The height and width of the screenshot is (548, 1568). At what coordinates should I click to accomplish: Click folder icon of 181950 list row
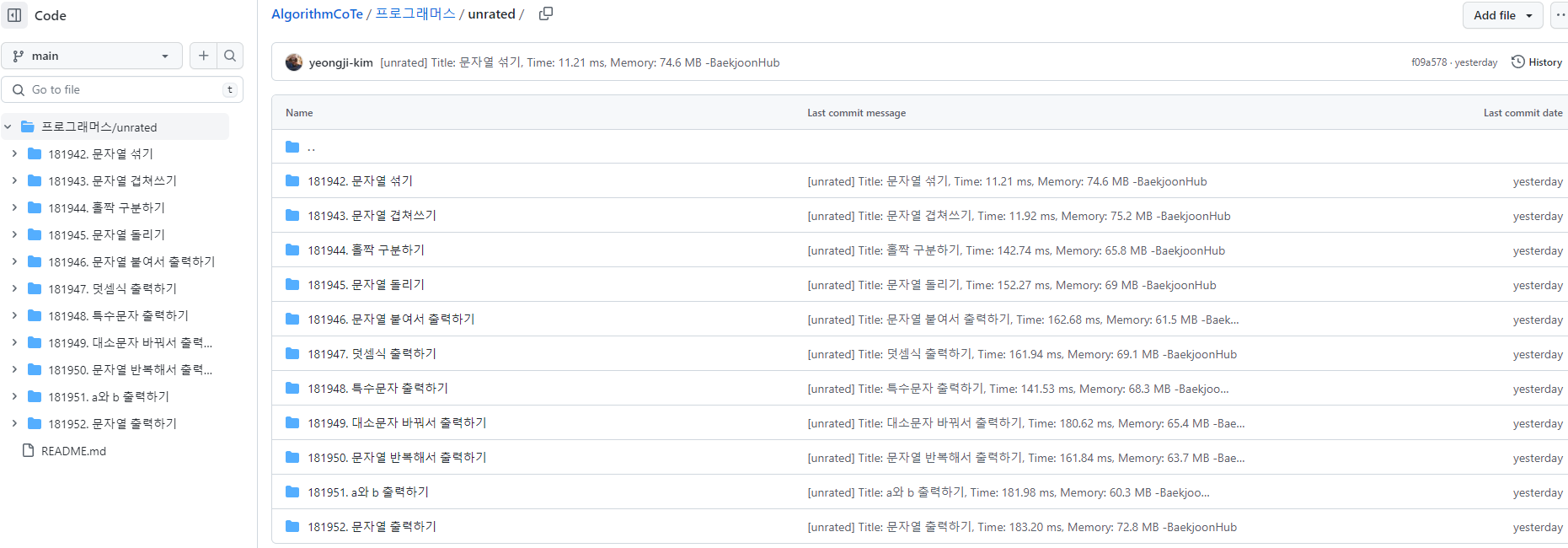click(292, 458)
